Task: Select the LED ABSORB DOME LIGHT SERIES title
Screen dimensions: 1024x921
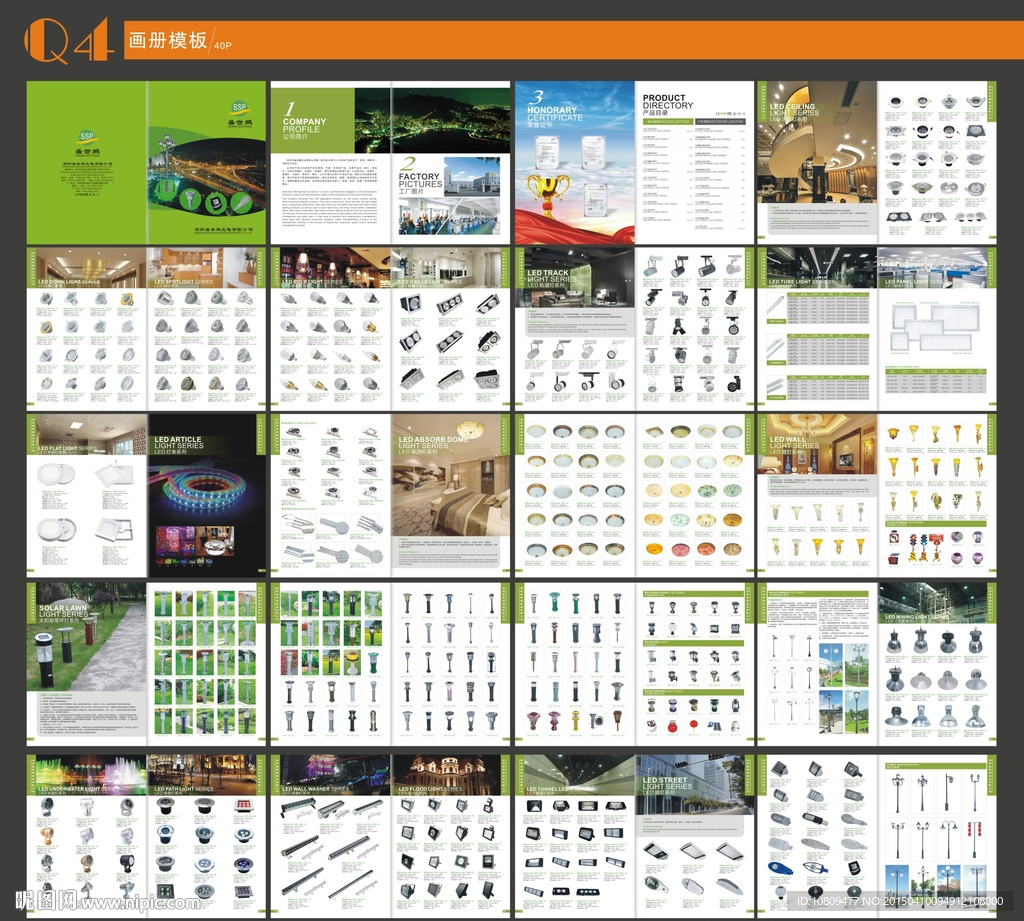Action: 434,445
